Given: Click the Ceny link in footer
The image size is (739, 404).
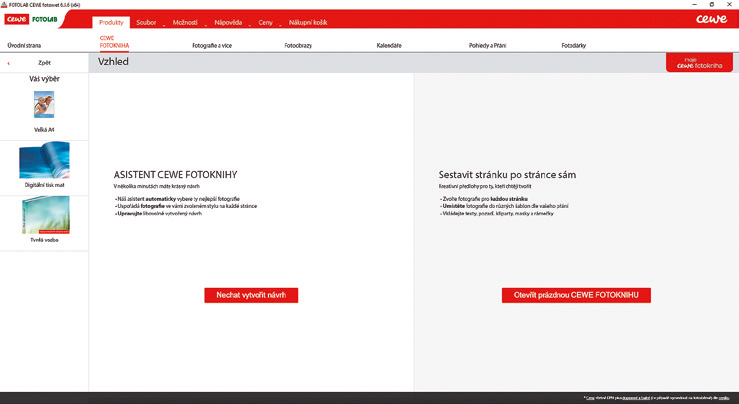Looking at the screenshot, I should pyautogui.click(x=591, y=398).
